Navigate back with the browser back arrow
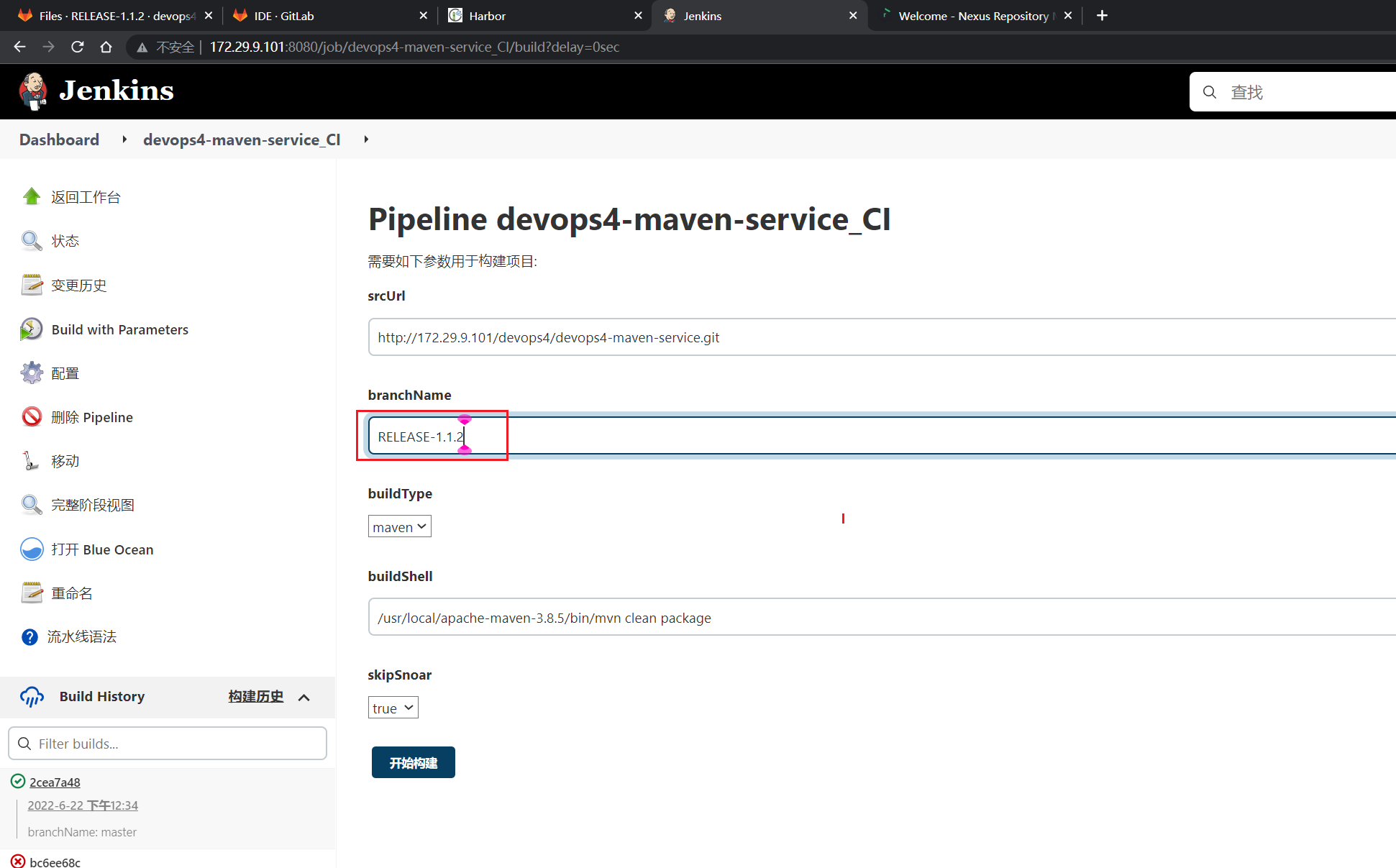 coord(19,47)
